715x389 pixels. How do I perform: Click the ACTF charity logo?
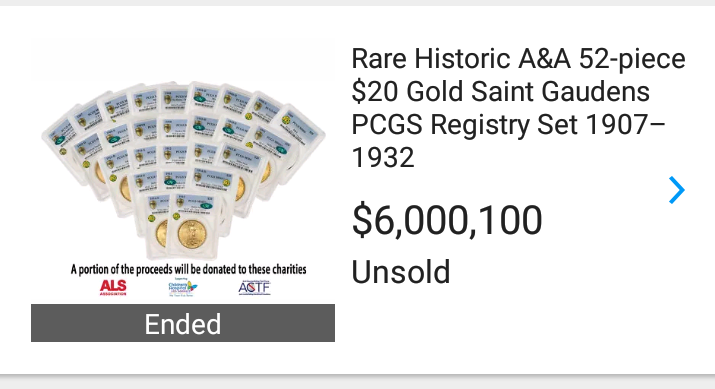(x=254, y=288)
